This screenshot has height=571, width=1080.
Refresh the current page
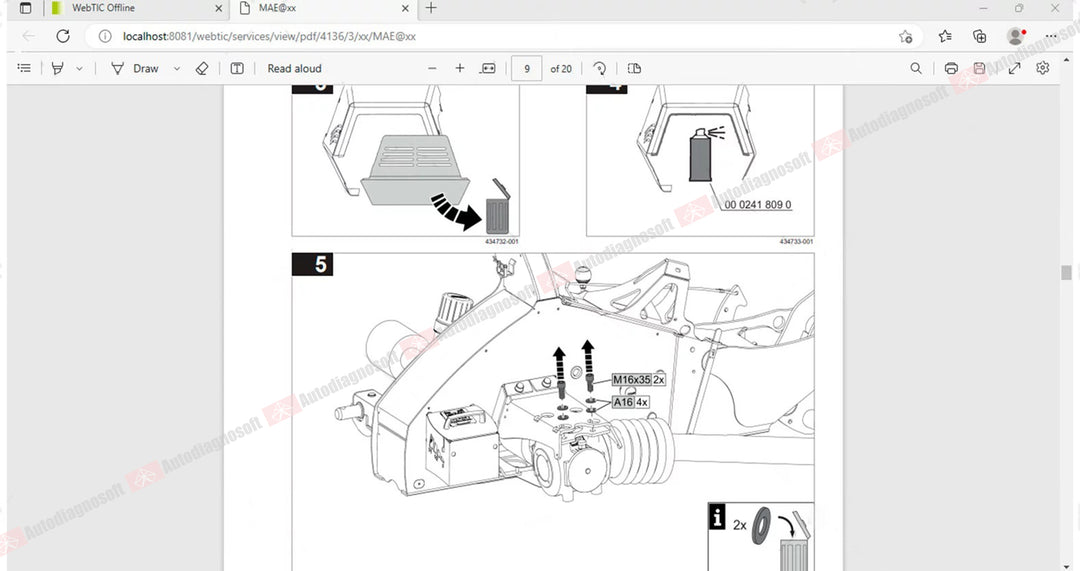[x=63, y=37]
